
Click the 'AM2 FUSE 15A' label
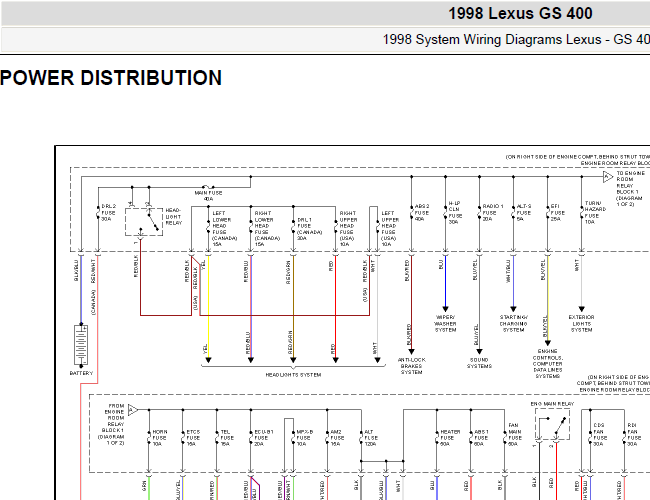point(337,438)
